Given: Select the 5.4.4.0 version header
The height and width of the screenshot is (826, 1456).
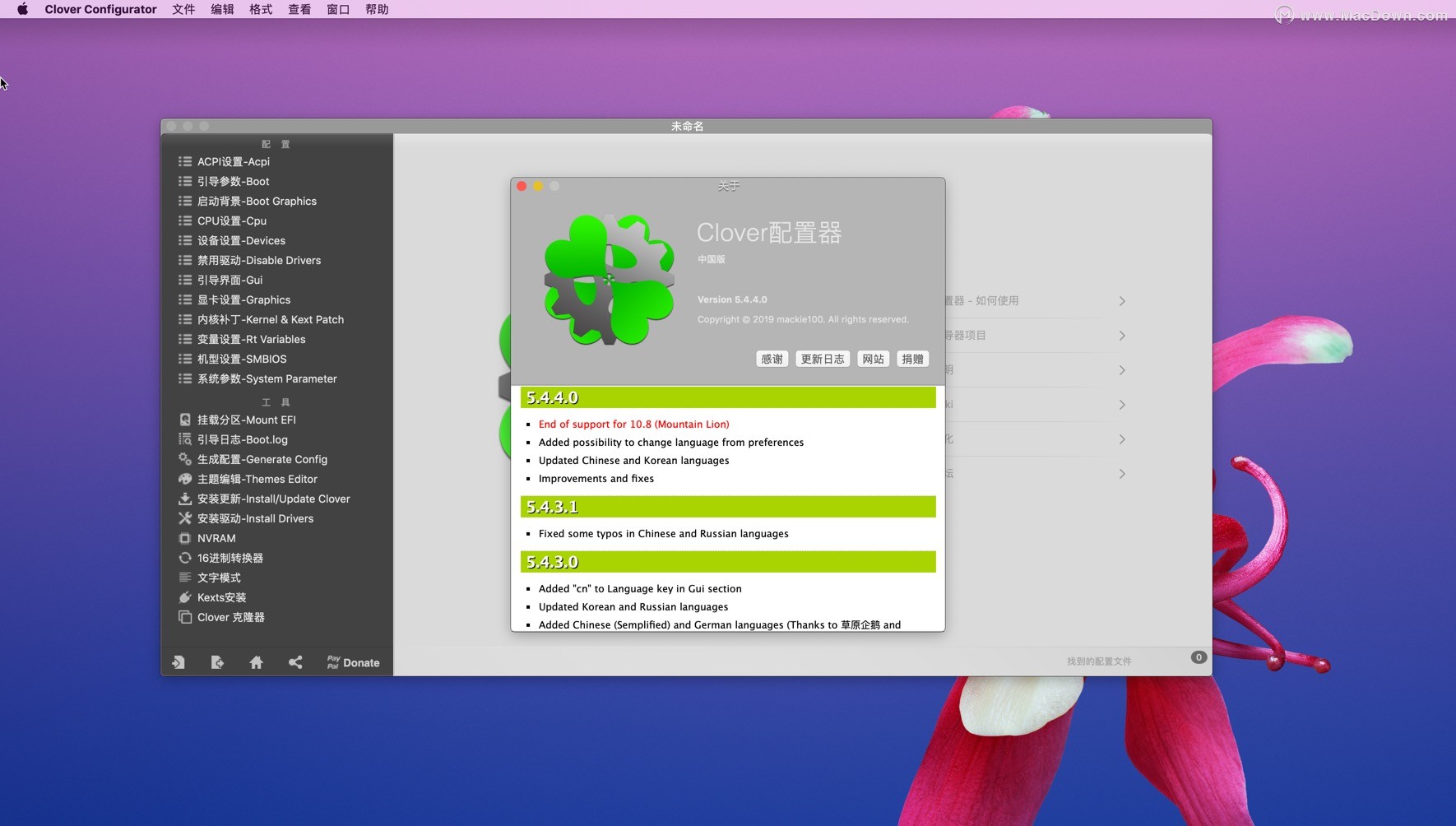Looking at the screenshot, I should 728,397.
